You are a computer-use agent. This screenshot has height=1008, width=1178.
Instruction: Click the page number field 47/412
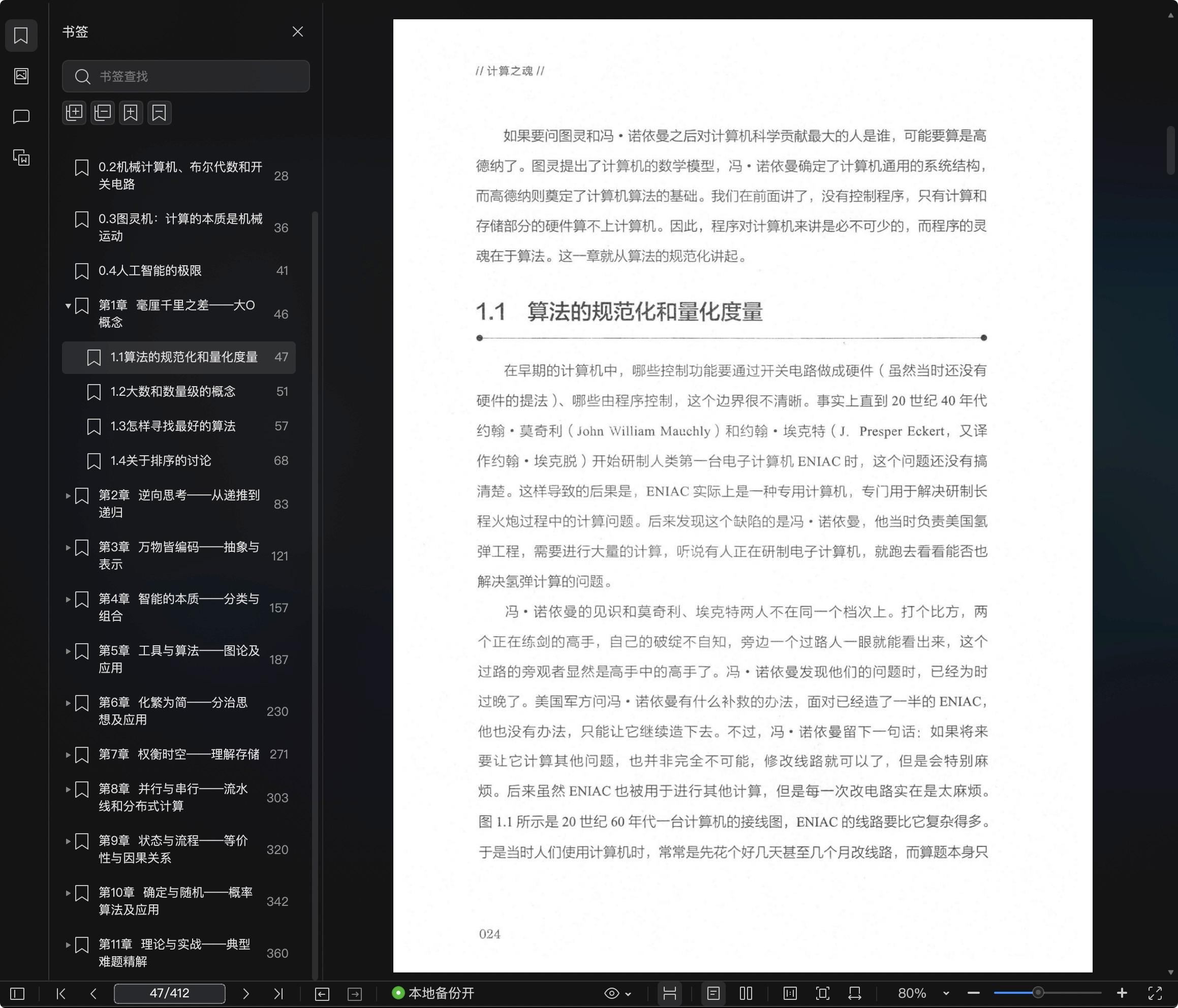click(x=169, y=993)
